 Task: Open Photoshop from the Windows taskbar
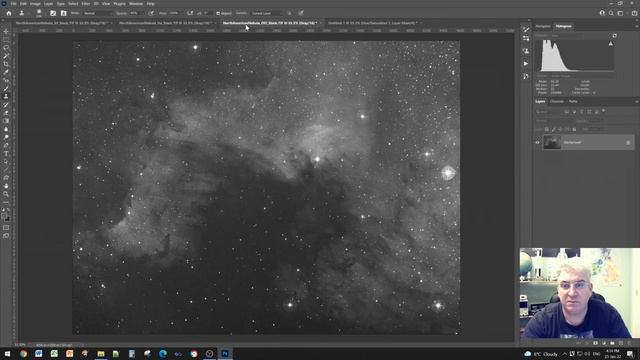(225, 353)
